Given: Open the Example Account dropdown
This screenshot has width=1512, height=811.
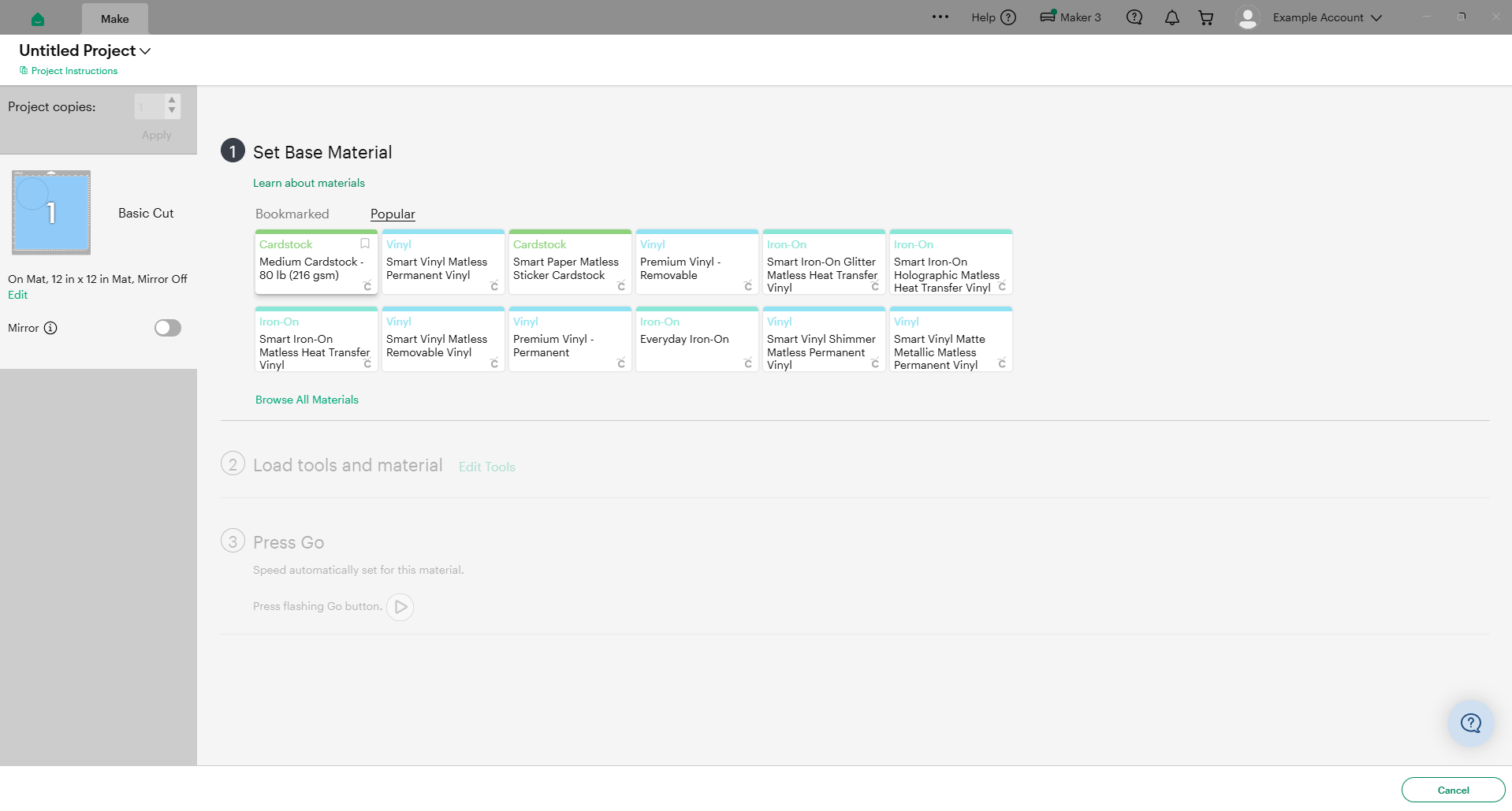Looking at the screenshot, I should click(x=1327, y=17).
